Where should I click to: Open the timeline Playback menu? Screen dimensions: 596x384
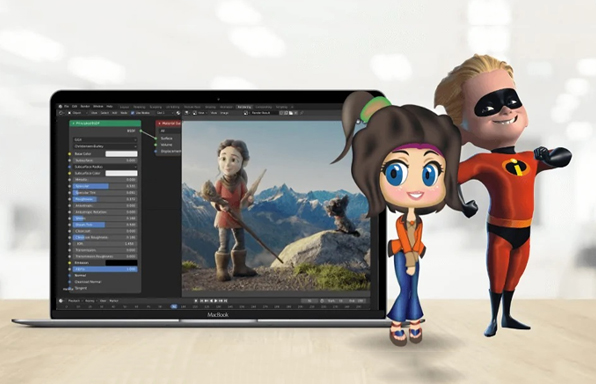click(x=74, y=301)
